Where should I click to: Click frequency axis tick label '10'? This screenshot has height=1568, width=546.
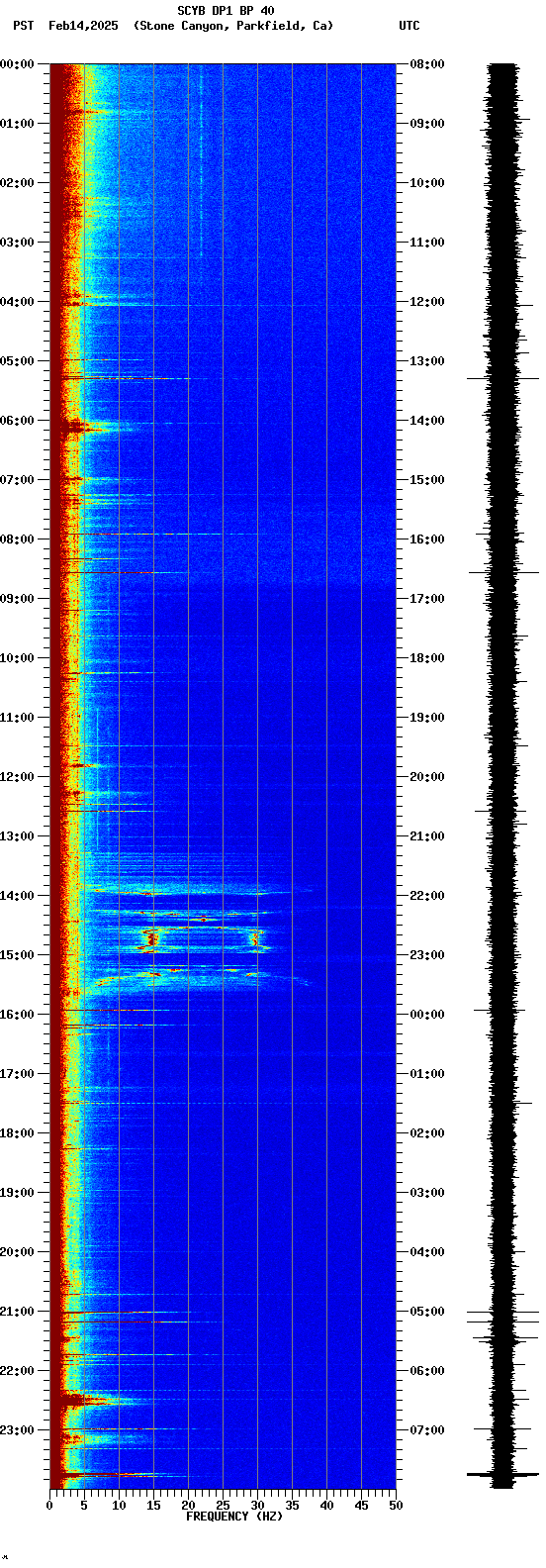[x=119, y=1506]
